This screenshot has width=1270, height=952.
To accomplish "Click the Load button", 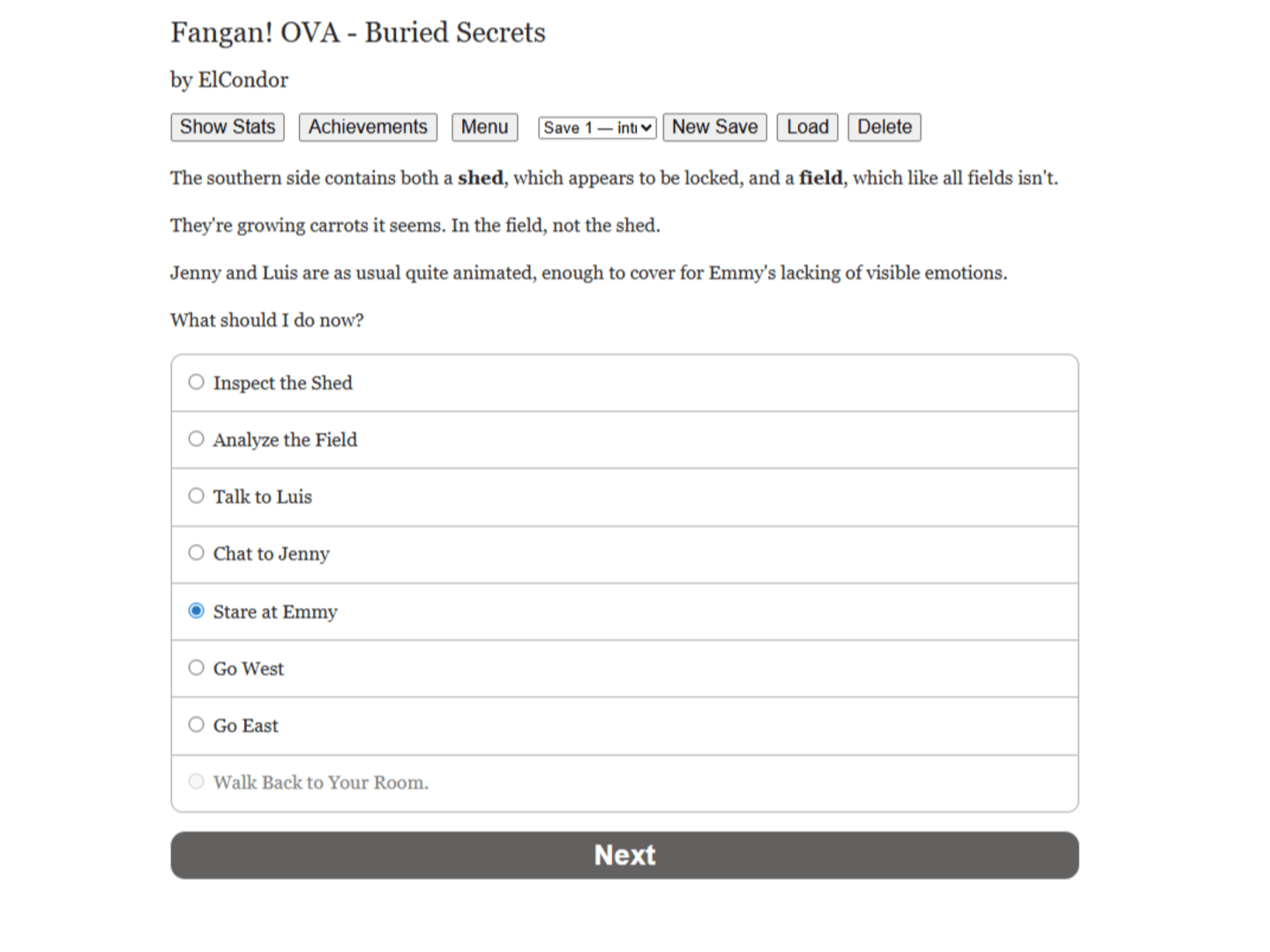I will pyautogui.click(x=807, y=127).
